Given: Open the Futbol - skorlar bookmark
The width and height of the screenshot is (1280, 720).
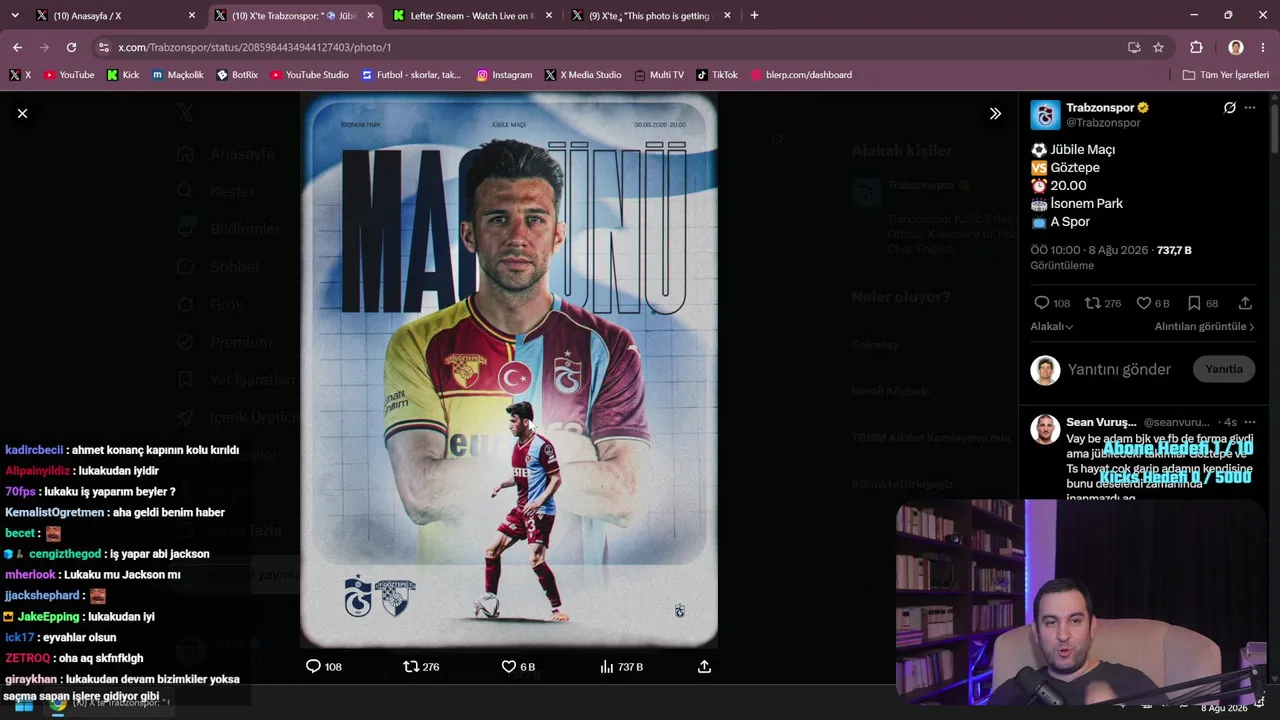Looking at the screenshot, I should [x=412, y=75].
